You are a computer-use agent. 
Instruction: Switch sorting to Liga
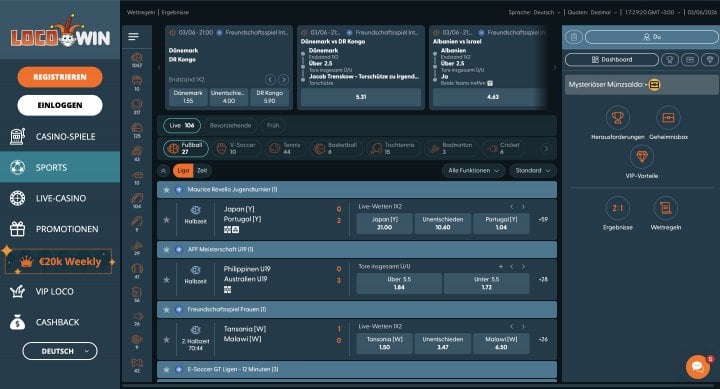point(183,171)
